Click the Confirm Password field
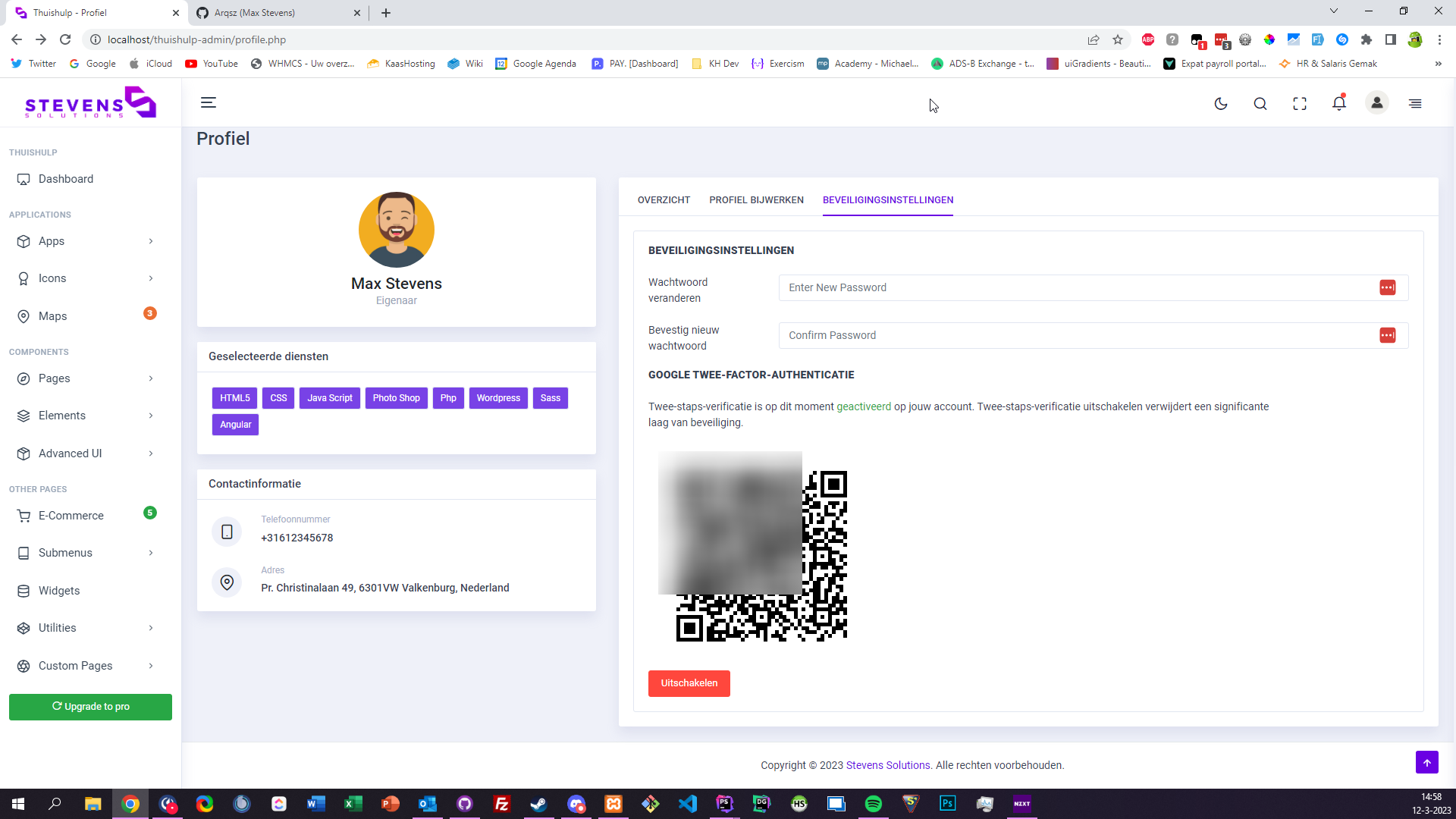1456x819 pixels. [x=1077, y=335]
